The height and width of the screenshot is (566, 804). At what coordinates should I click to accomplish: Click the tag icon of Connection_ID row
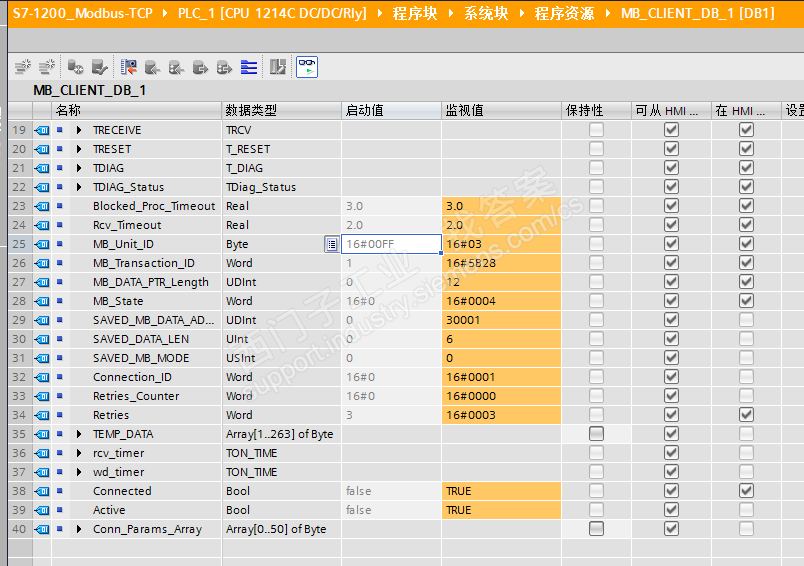coord(42,377)
